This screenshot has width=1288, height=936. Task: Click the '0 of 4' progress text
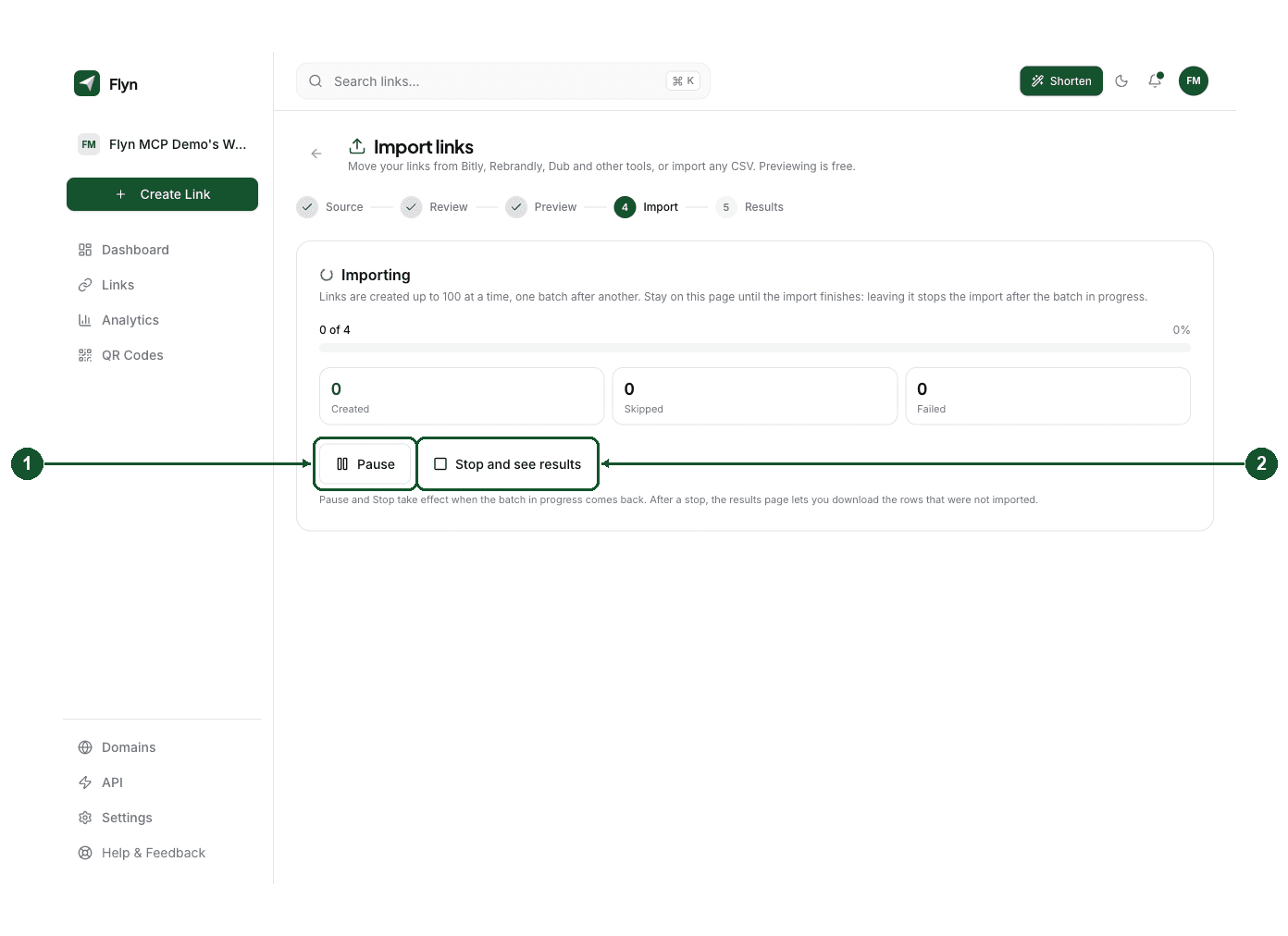[335, 330]
